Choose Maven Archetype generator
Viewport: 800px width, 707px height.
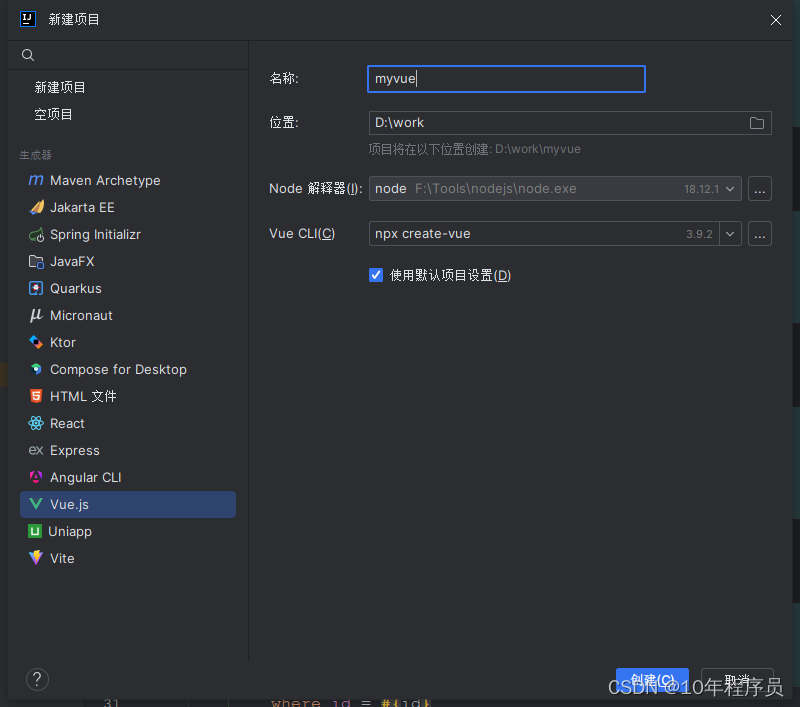[128, 181]
